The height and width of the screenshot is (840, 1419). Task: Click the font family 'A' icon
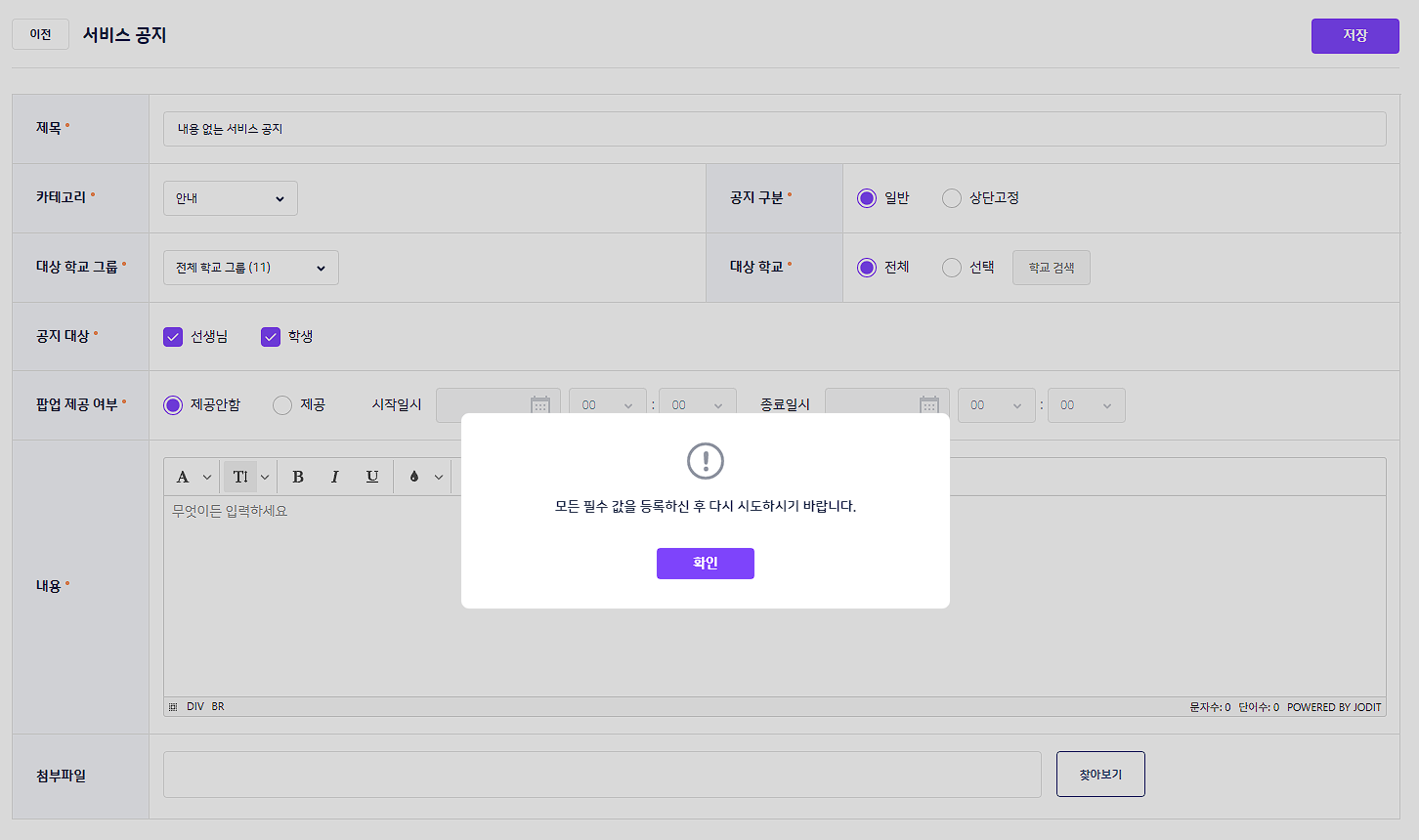(183, 477)
